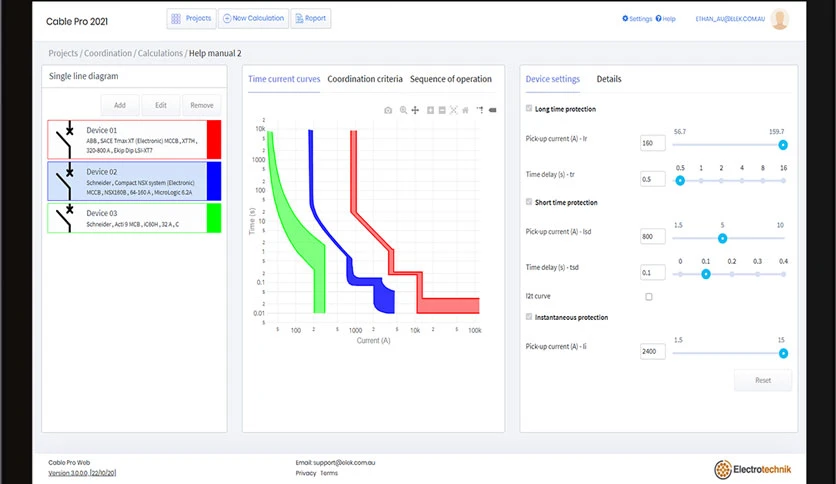Add a device to single line diagram
This screenshot has width=836, height=484.
coord(120,105)
